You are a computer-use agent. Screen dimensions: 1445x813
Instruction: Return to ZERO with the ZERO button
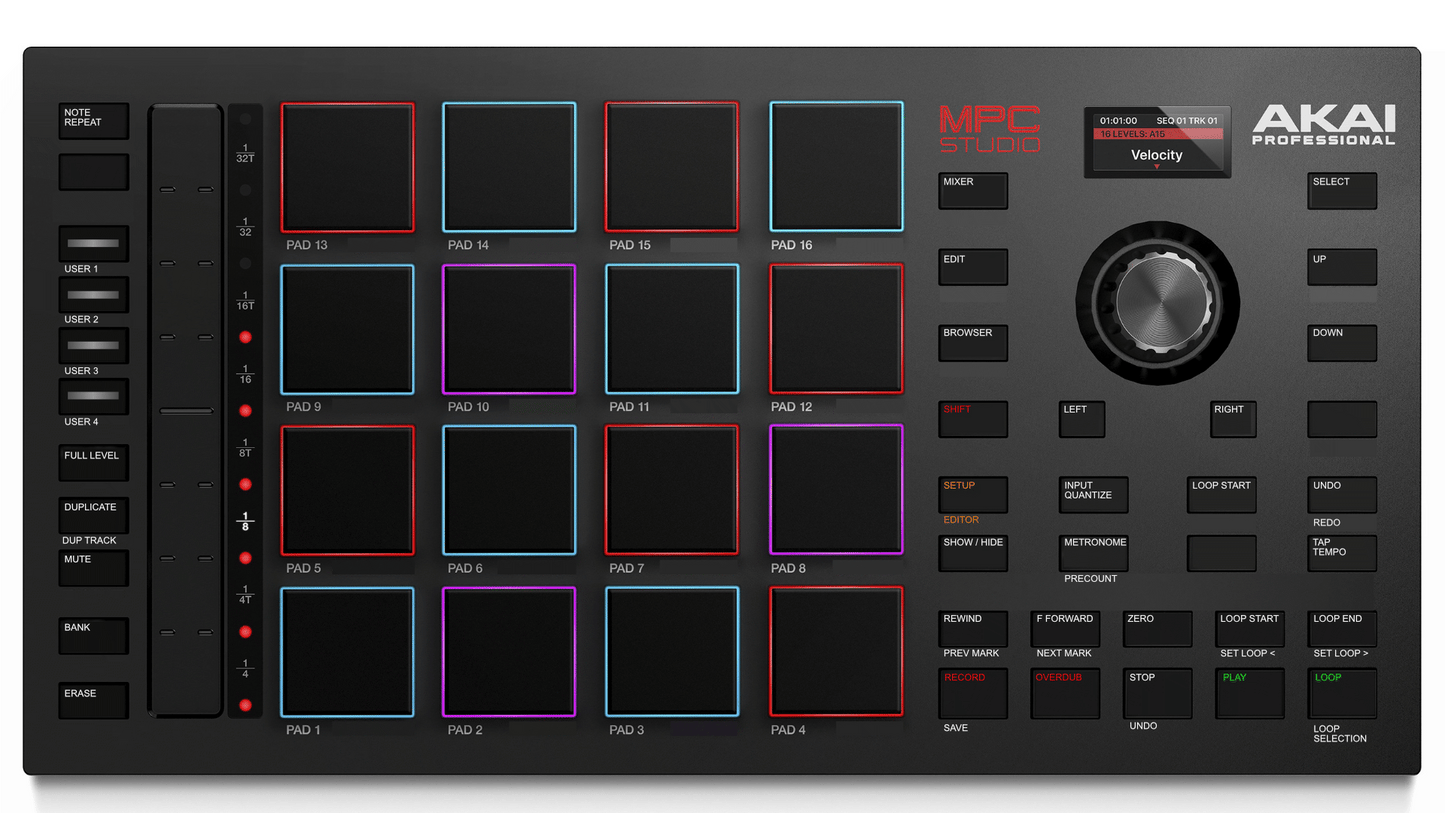click(1157, 629)
